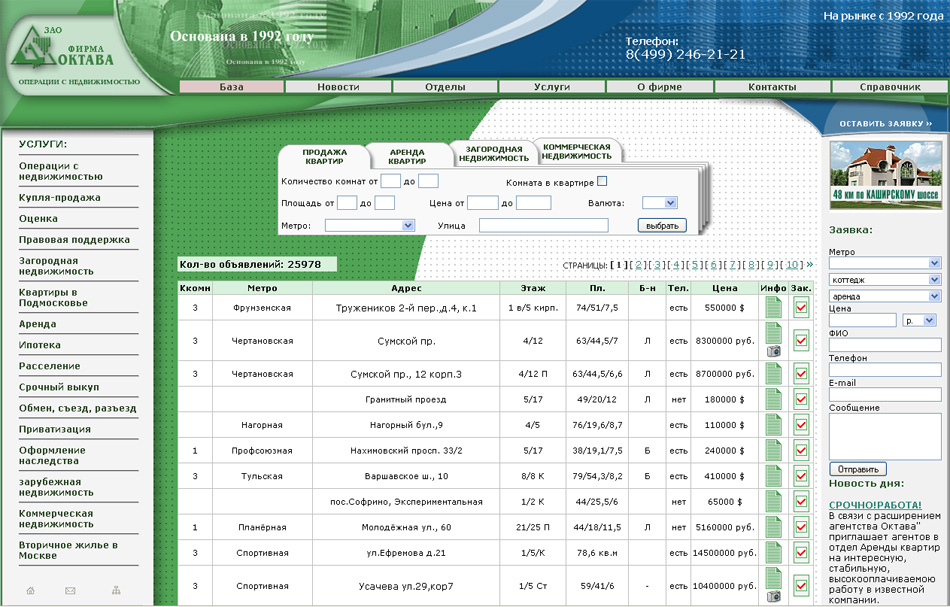Click the '48 км по Каширскому шоссе' house banner
This screenshot has width=950, height=607.
(885, 175)
